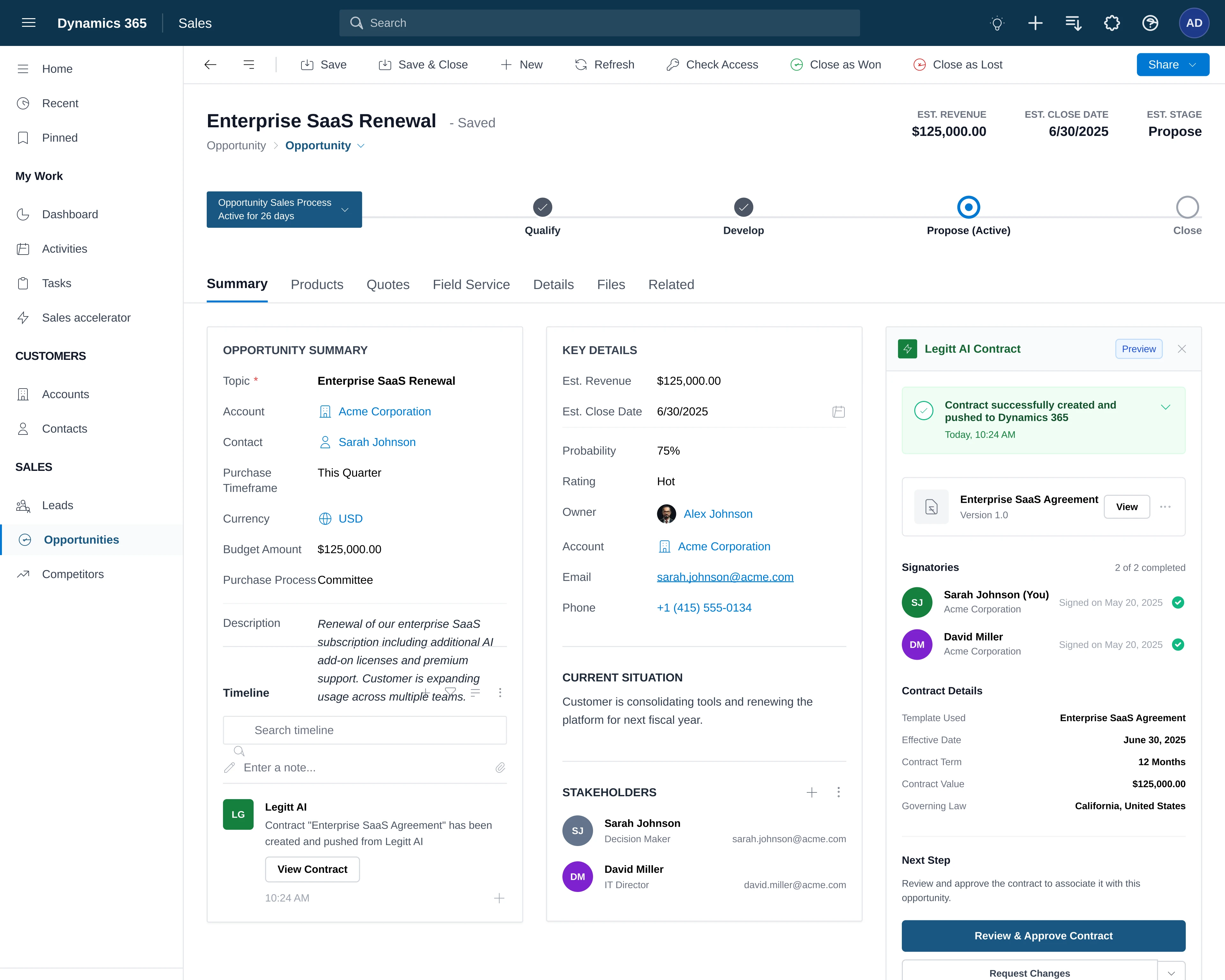The height and width of the screenshot is (980, 1225).
Task: Switch to the Files tab
Action: (611, 285)
